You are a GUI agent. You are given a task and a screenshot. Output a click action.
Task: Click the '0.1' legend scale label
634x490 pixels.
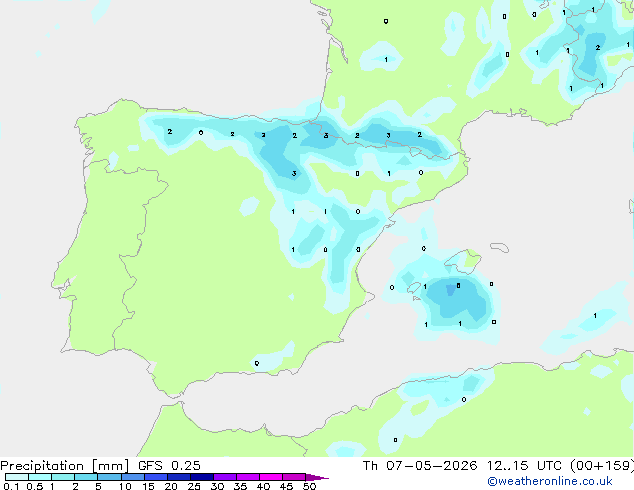(x=11, y=486)
